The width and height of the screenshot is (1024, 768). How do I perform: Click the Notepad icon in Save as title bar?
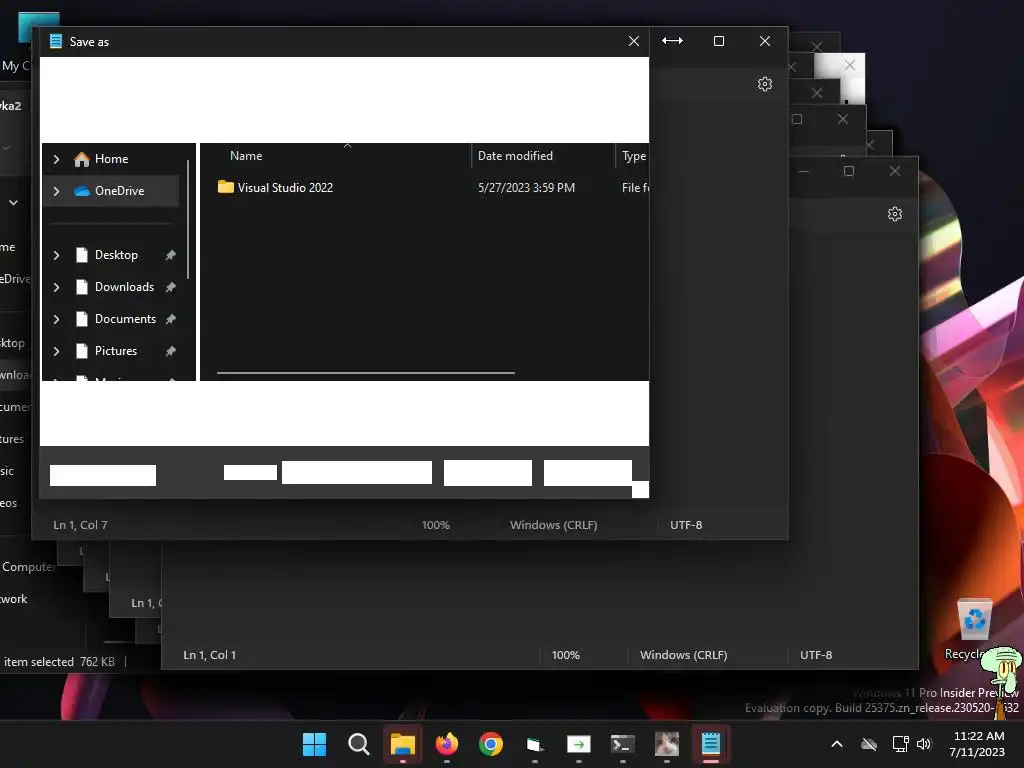pyautogui.click(x=56, y=41)
